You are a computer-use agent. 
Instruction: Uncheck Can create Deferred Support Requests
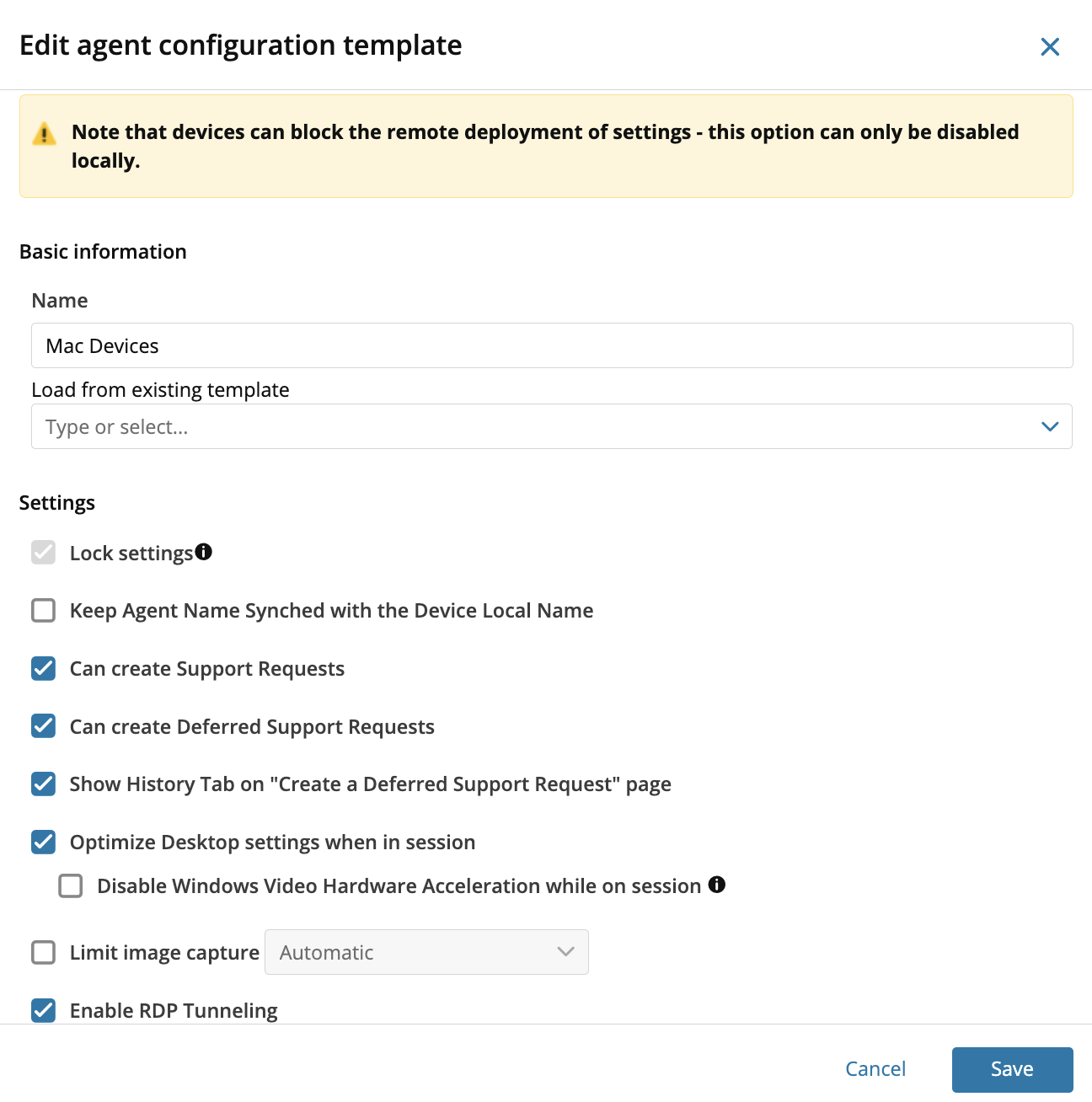tap(44, 726)
